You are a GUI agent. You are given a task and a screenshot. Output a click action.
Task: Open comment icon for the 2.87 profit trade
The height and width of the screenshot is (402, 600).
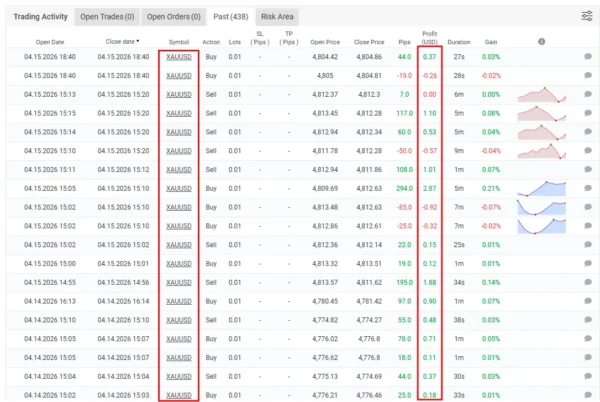pyautogui.click(x=588, y=188)
